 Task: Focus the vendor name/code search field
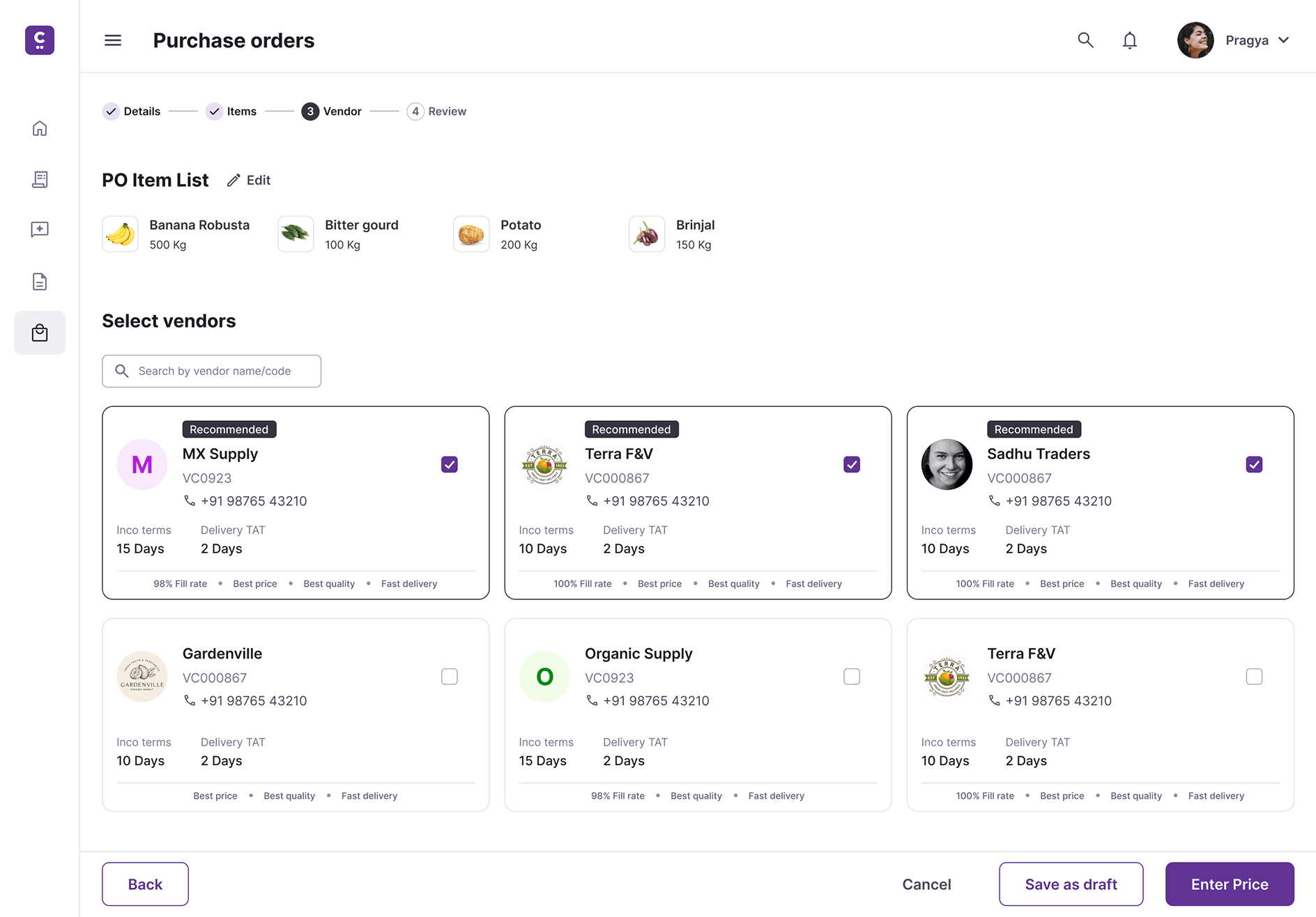212,371
